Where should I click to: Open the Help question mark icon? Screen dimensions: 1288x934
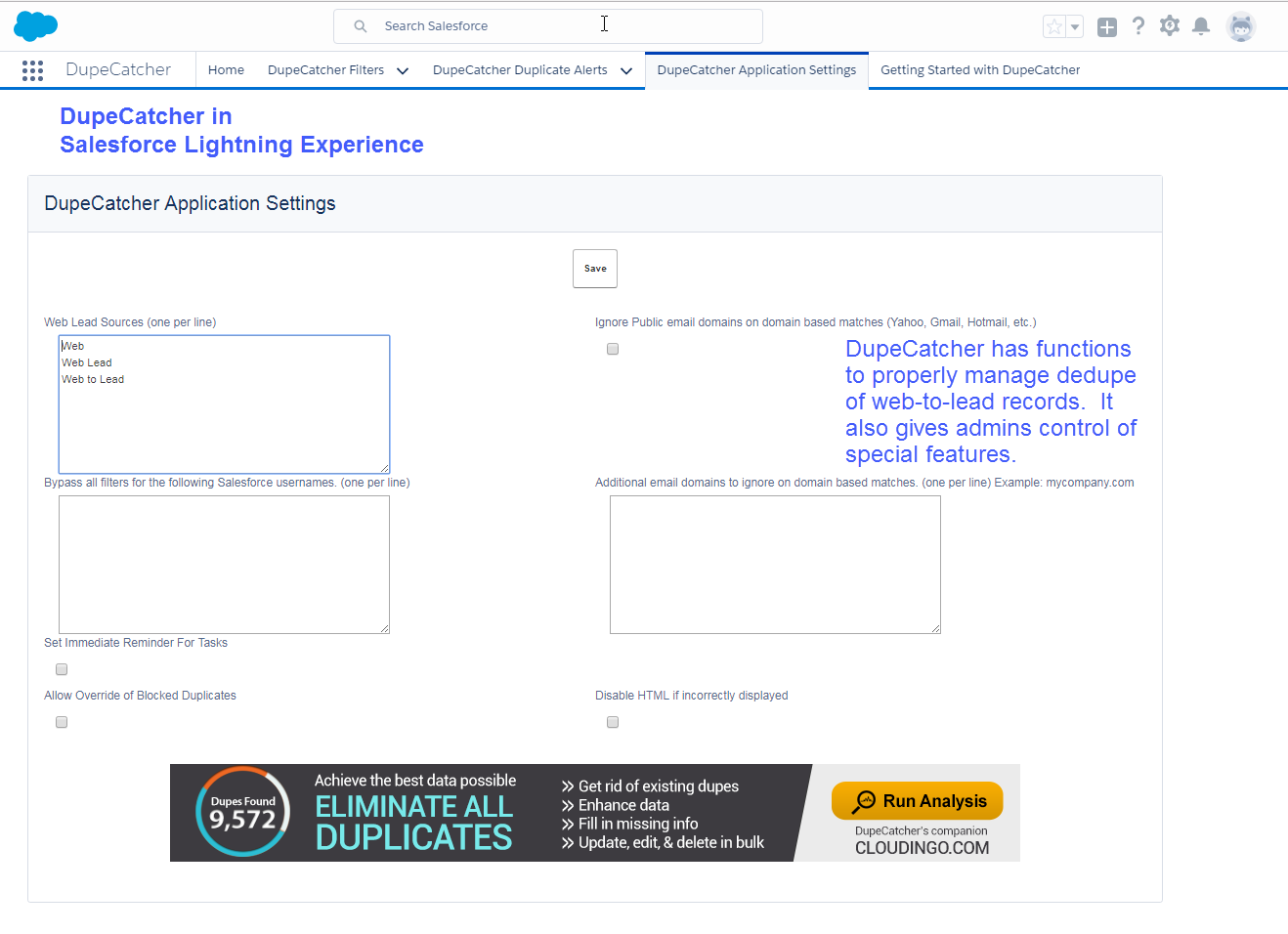1138,26
